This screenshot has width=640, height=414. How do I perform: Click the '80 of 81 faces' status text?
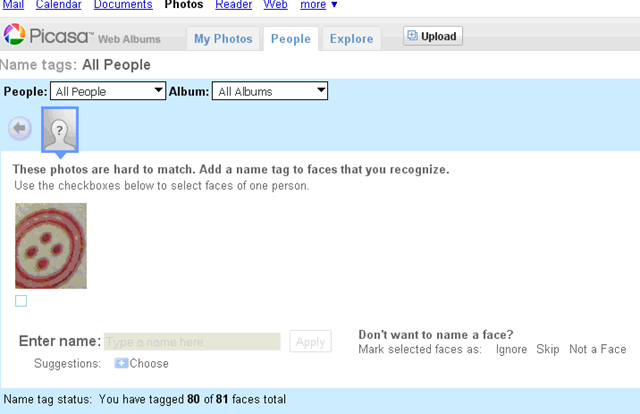tap(236, 399)
